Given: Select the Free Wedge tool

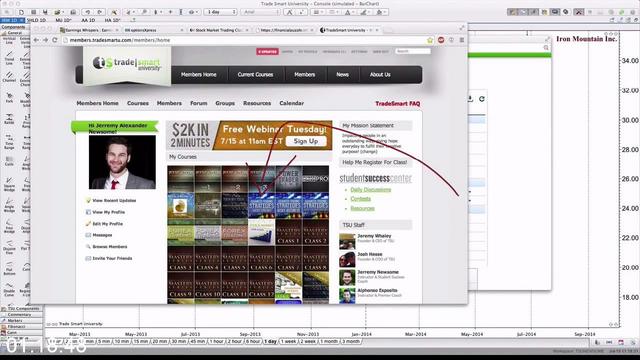Looking at the screenshot, I should [x=9, y=226].
